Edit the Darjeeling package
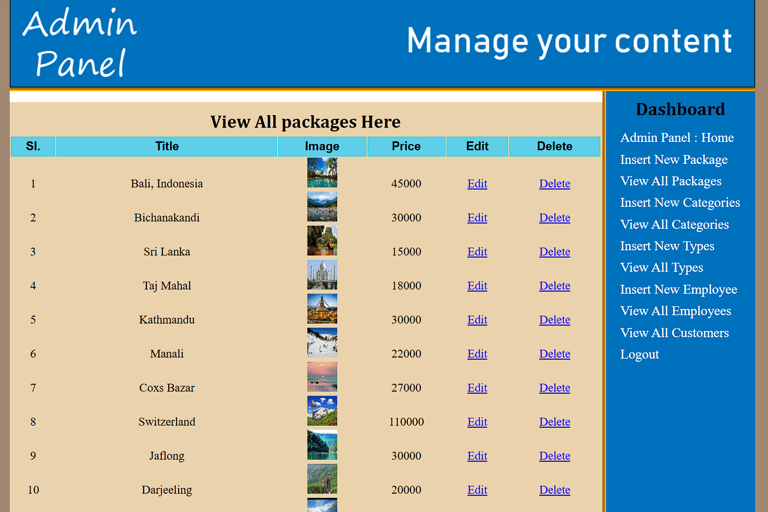This screenshot has width=768, height=512. (477, 490)
